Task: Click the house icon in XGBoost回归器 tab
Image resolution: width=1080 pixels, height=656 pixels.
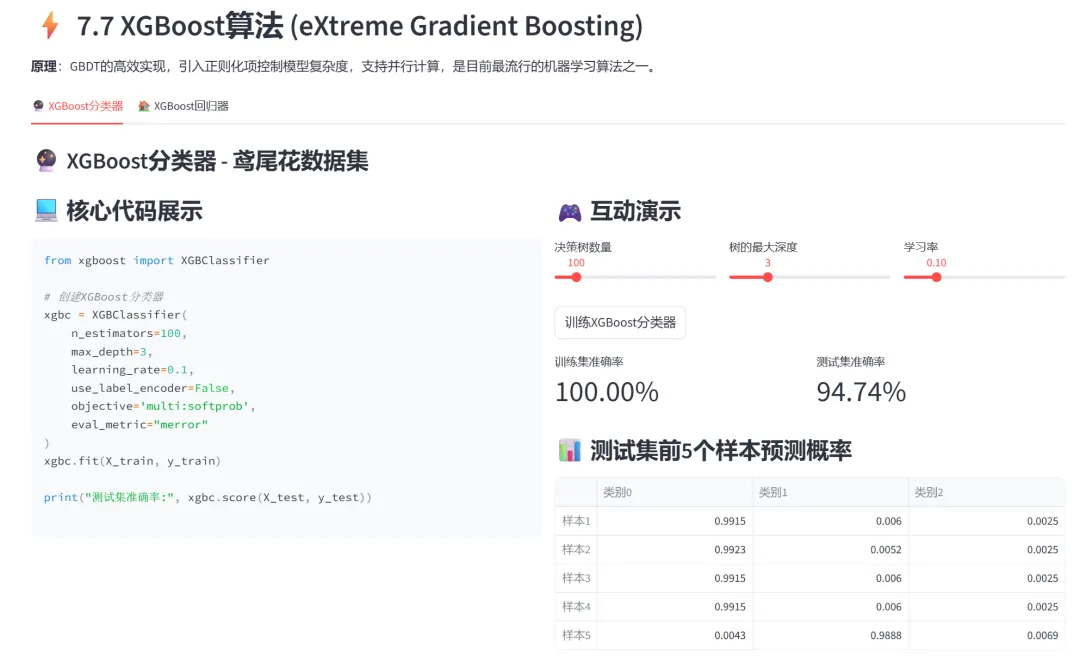Action: coord(143,106)
